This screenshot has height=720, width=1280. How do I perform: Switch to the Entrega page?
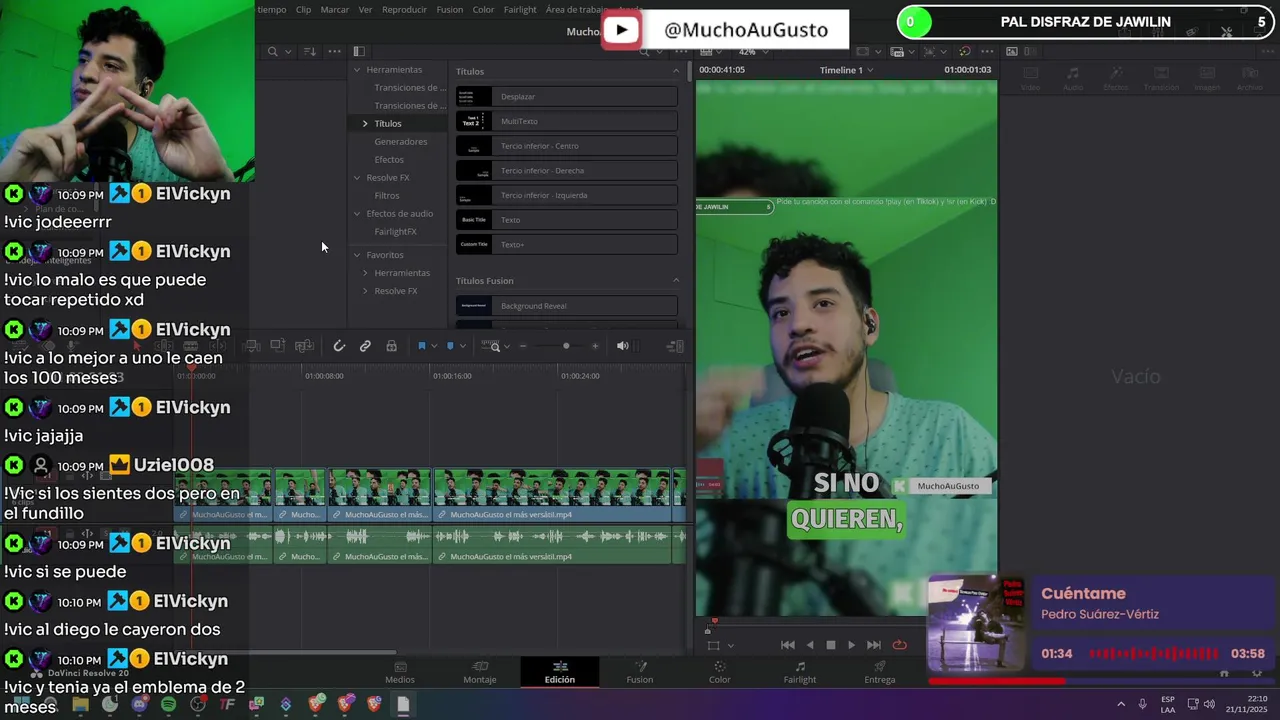coord(880,672)
